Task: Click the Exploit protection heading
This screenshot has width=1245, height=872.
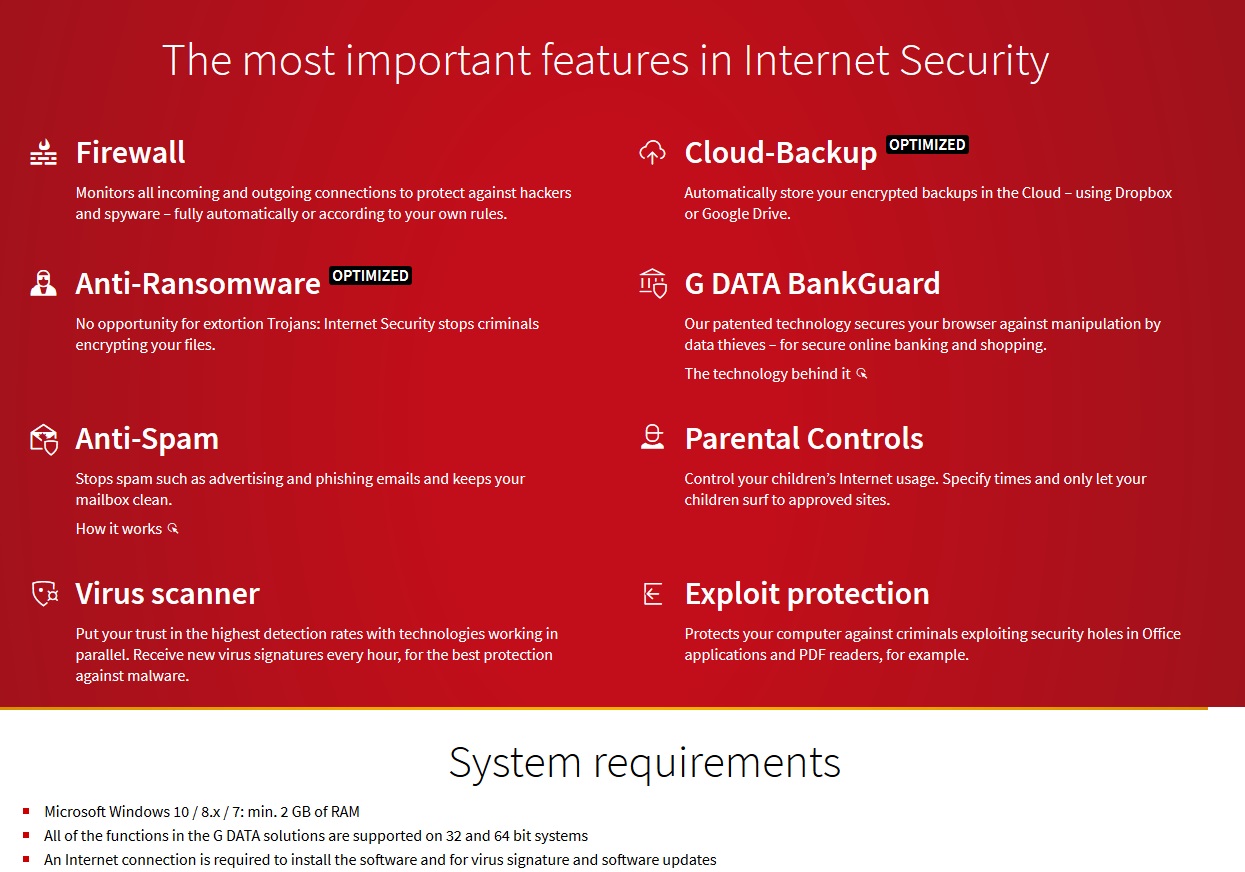Action: click(807, 594)
